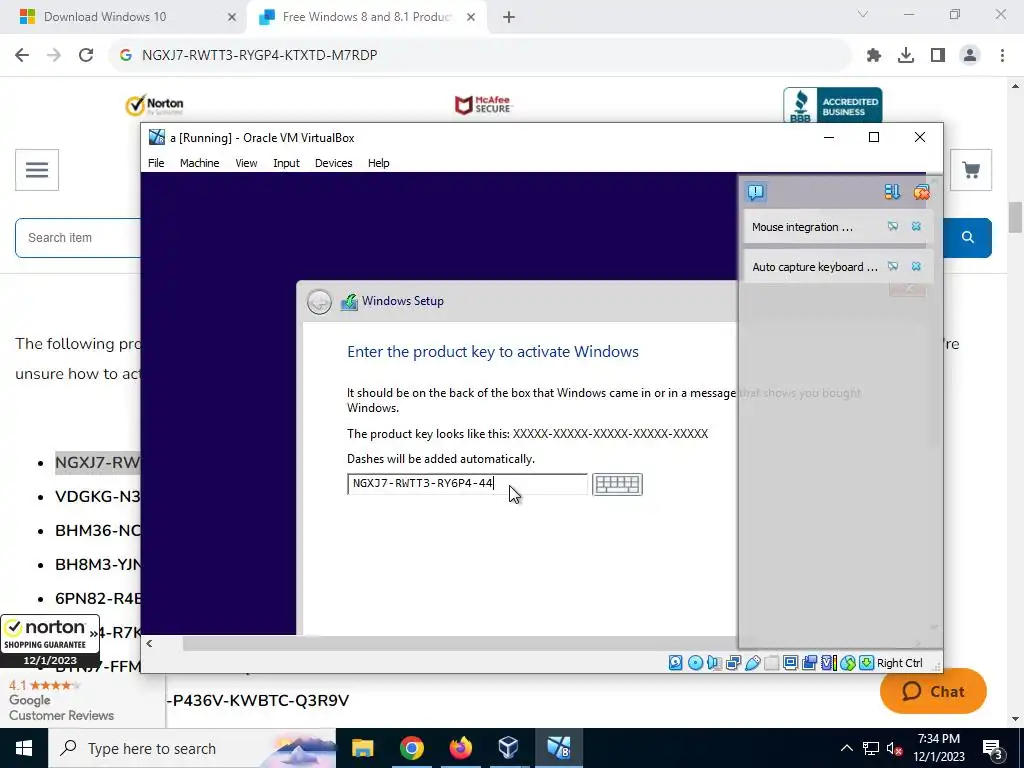Dismiss the Auto capture keyboard notification
Image resolution: width=1024 pixels, height=768 pixels.
point(916,266)
